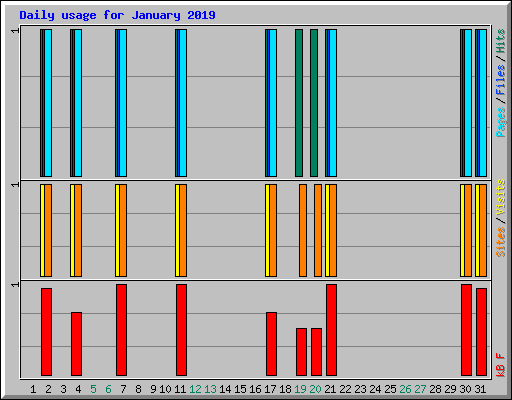Screen dimensions: 512x400
Task: Click the day label "8" on the date axis
Action: (x=138, y=389)
